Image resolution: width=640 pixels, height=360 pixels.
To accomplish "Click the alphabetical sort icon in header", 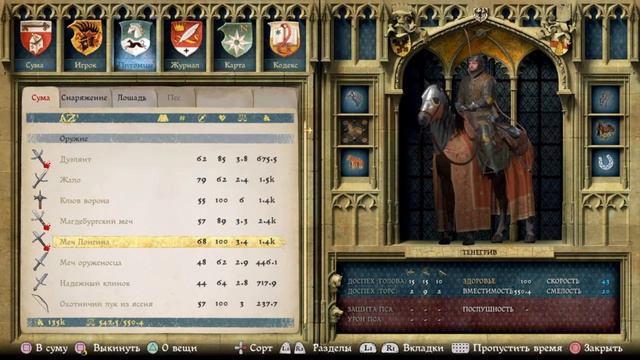I will pos(69,118).
